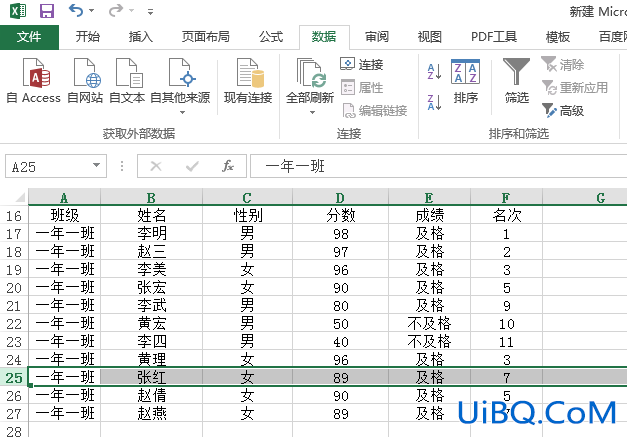Sort descending Z to A
Image resolution: width=627 pixels, height=437 pixels.
(434, 102)
